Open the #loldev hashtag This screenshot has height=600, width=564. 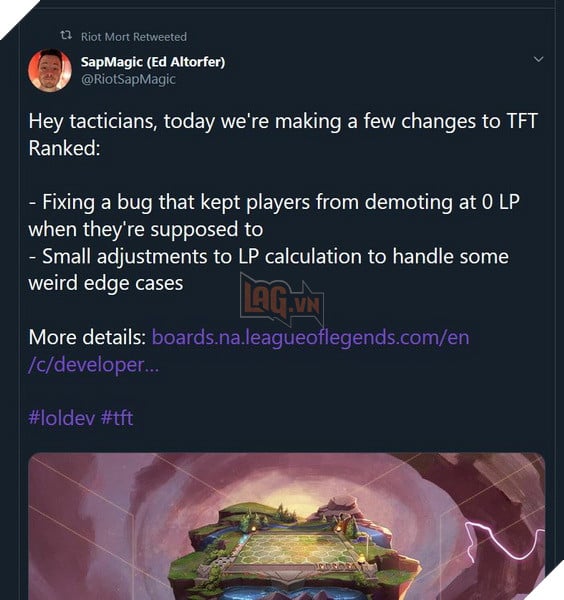click(x=62, y=417)
